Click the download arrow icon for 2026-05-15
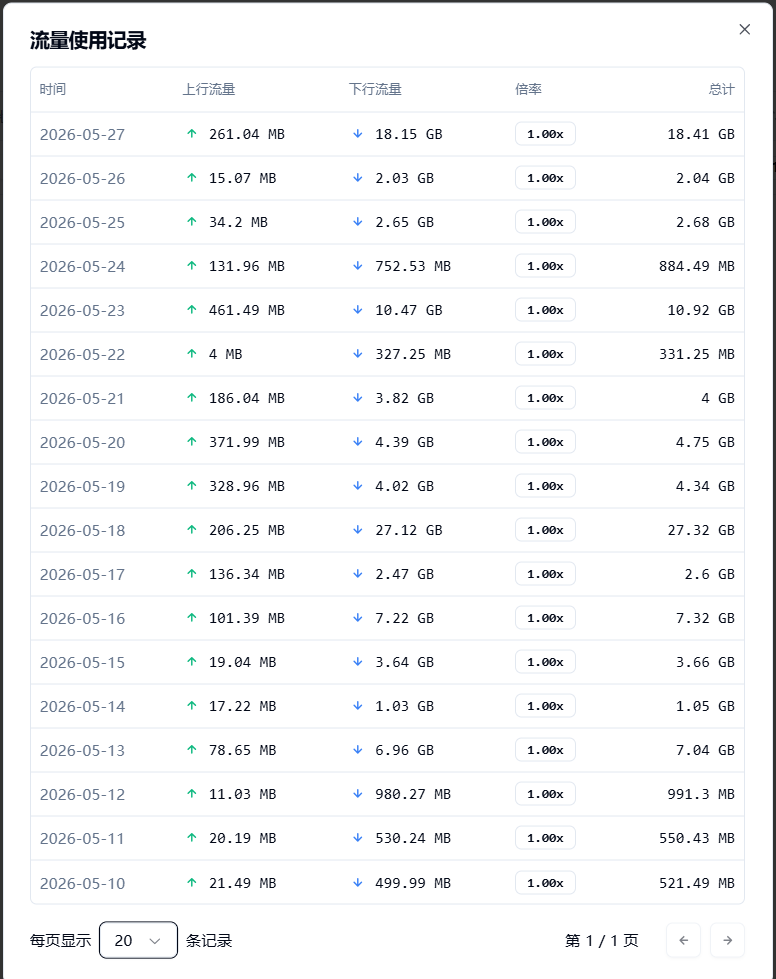The width and height of the screenshot is (776, 979). tap(358, 662)
